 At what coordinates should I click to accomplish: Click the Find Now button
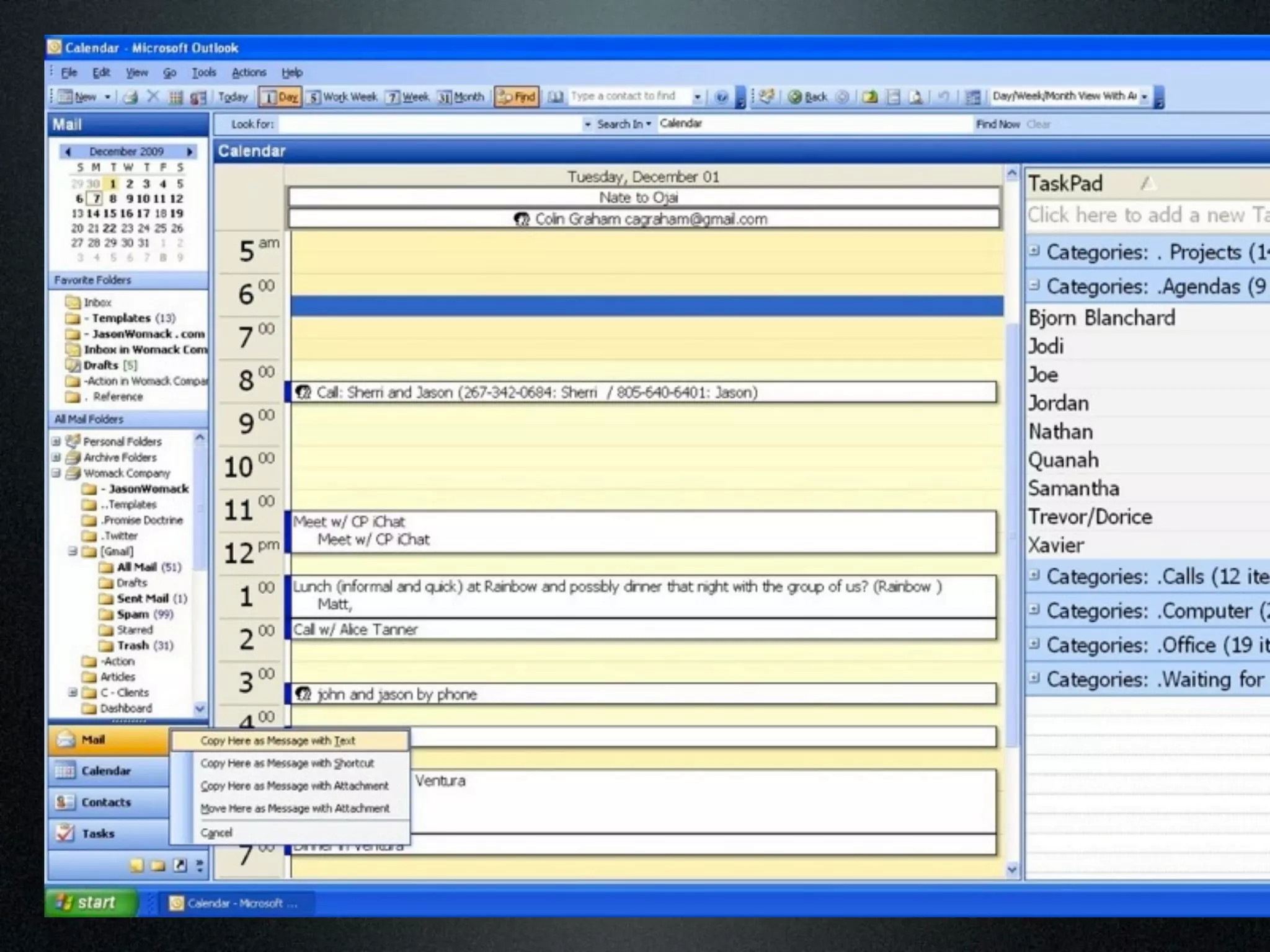(997, 124)
